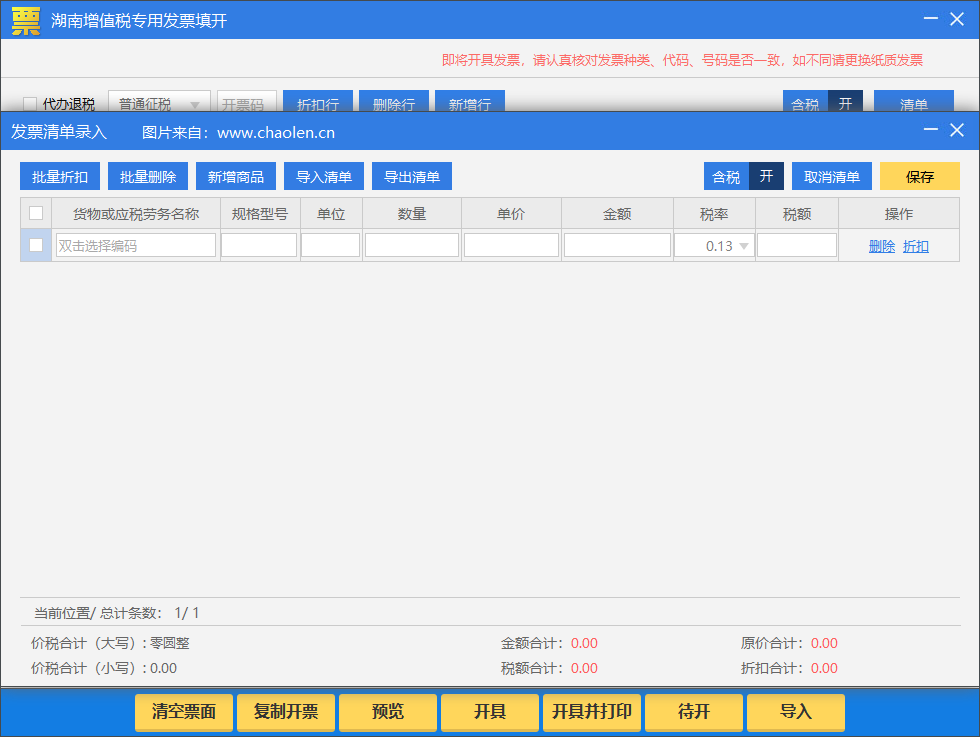Click the 导入 button on the bottom bar
Viewport: 980px width, 737px height.
tap(796, 711)
